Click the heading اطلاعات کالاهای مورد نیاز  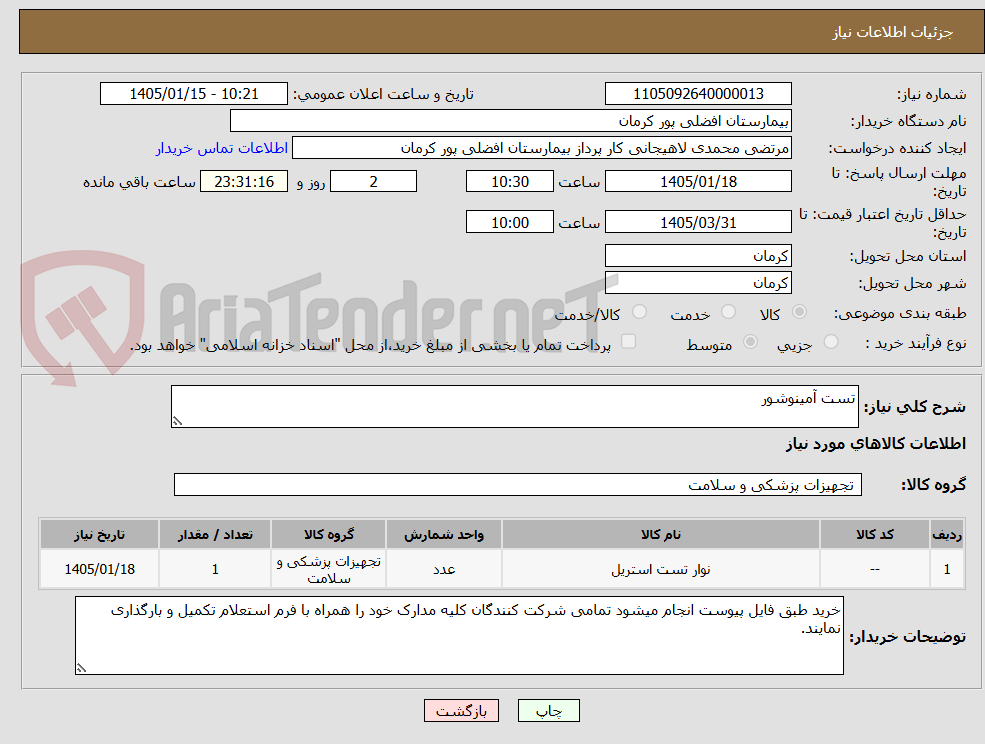click(x=876, y=444)
